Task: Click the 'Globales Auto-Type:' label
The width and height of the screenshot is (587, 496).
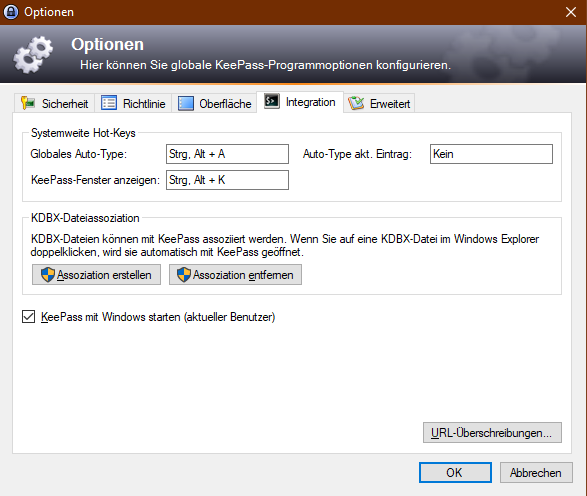Action: (79, 154)
